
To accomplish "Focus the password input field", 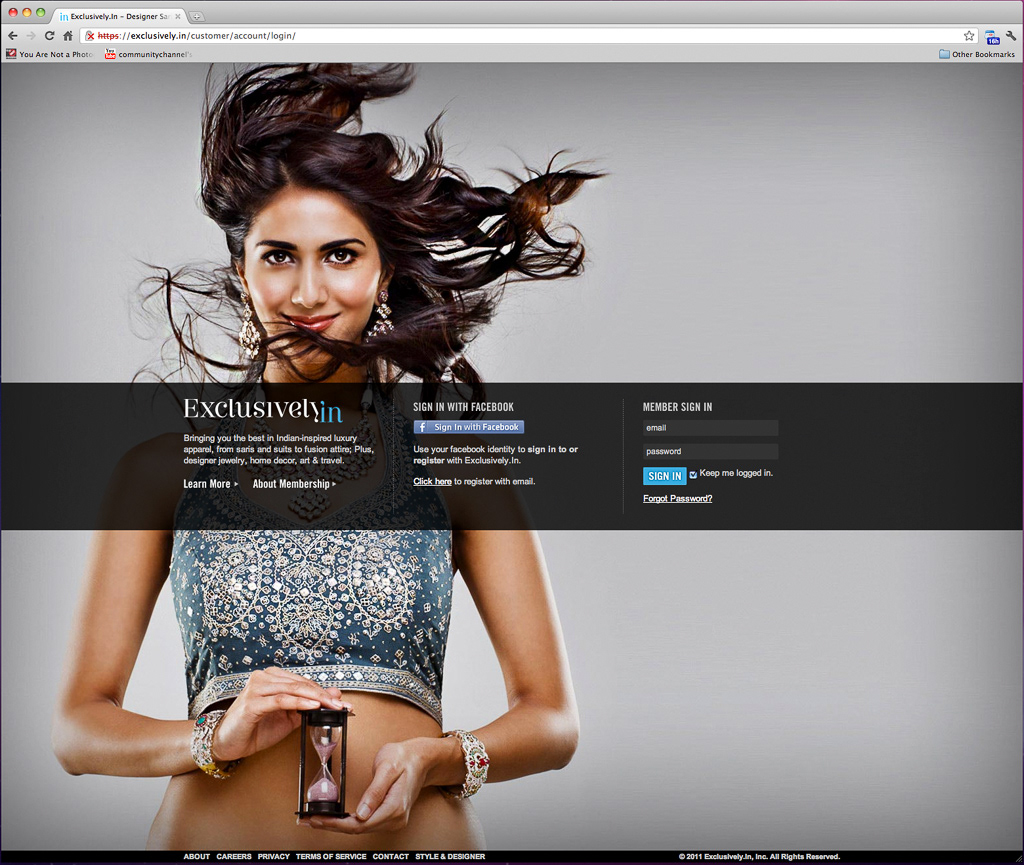I will pyautogui.click(x=711, y=451).
